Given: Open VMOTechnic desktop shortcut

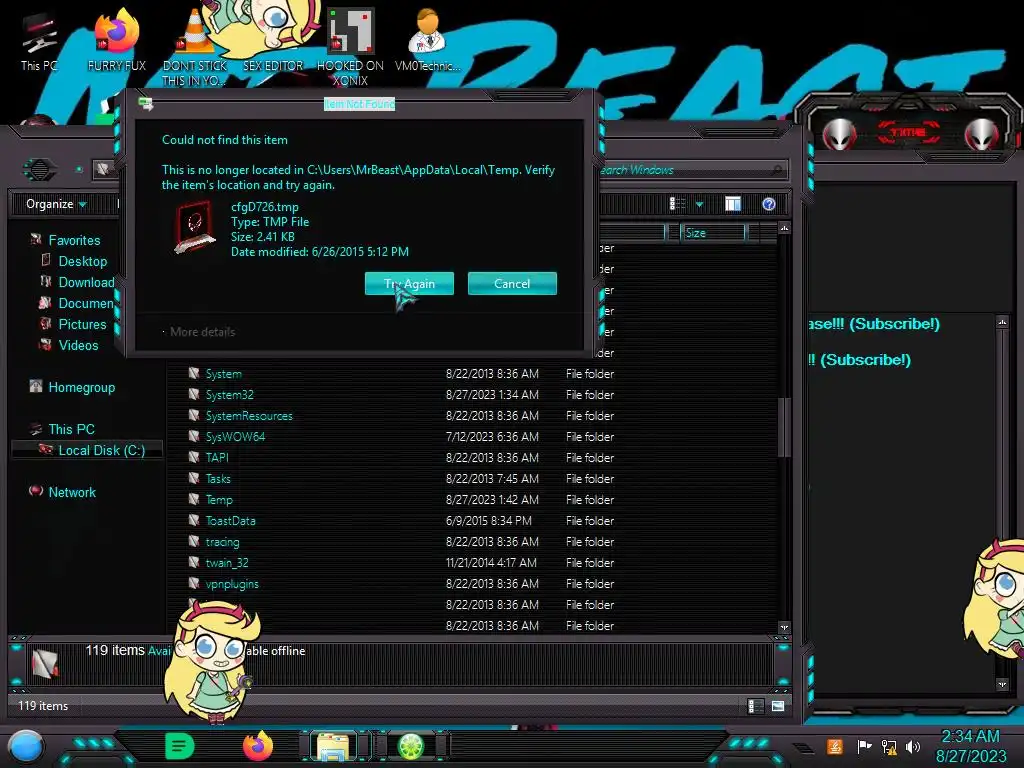Looking at the screenshot, I should tap(427, 41).
